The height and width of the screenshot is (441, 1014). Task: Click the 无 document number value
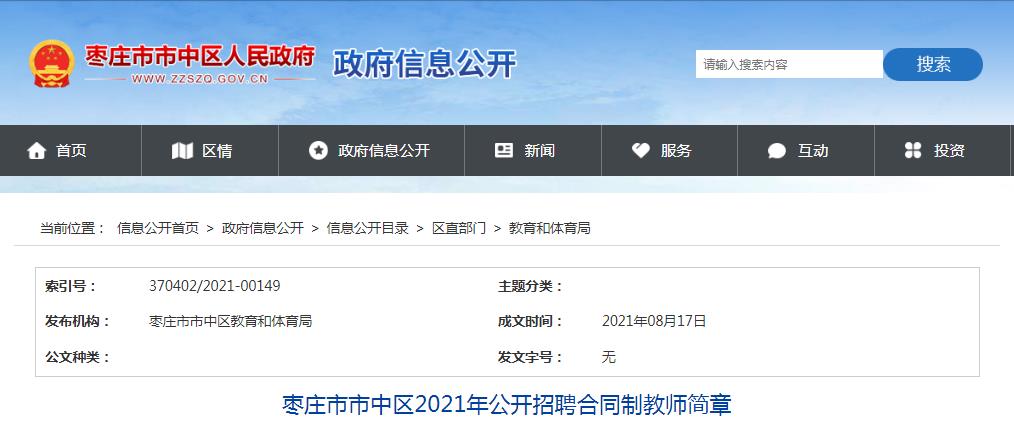[609, 356]
